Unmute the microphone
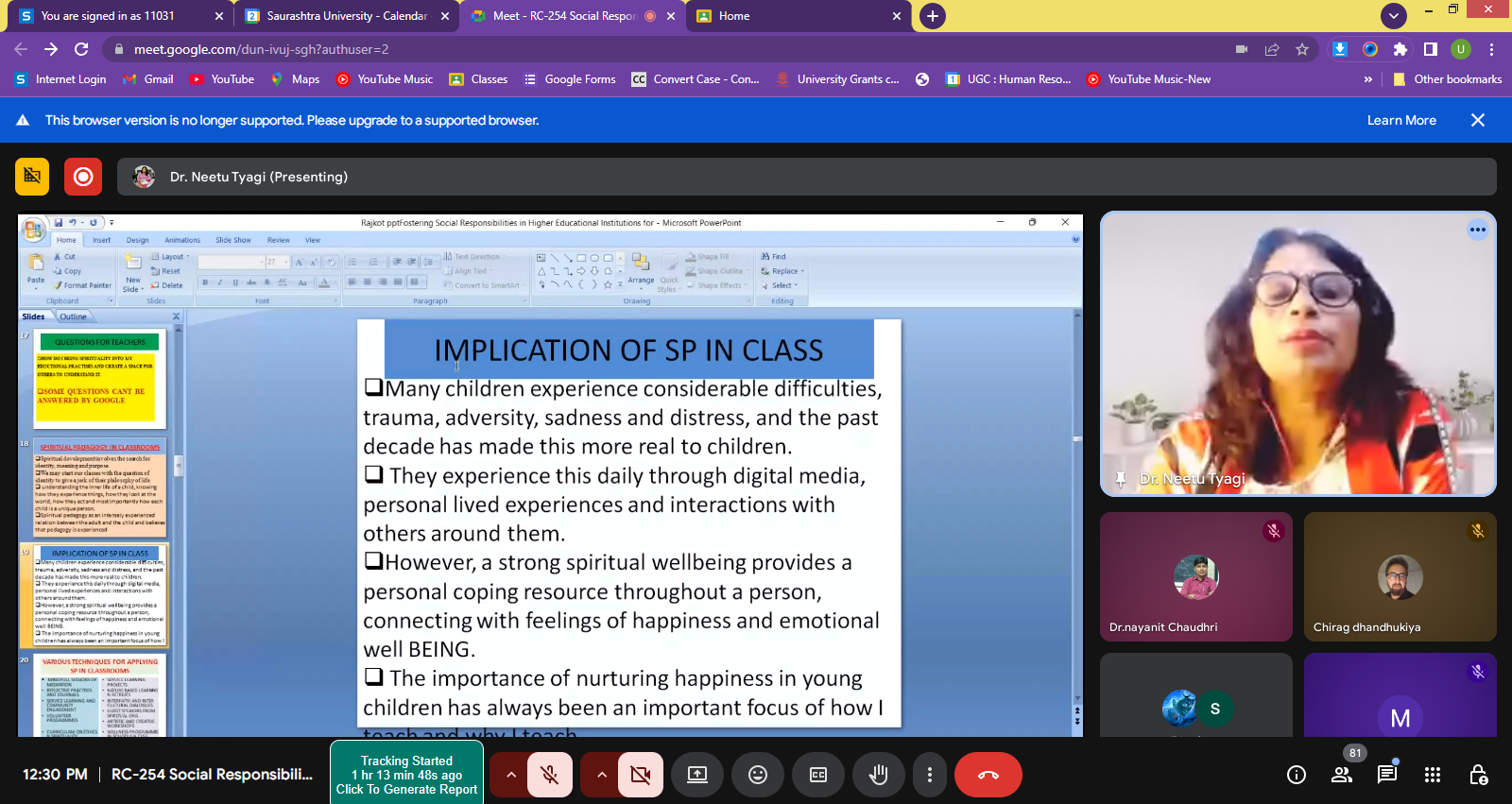1512x804 pixels. [549, 775]
